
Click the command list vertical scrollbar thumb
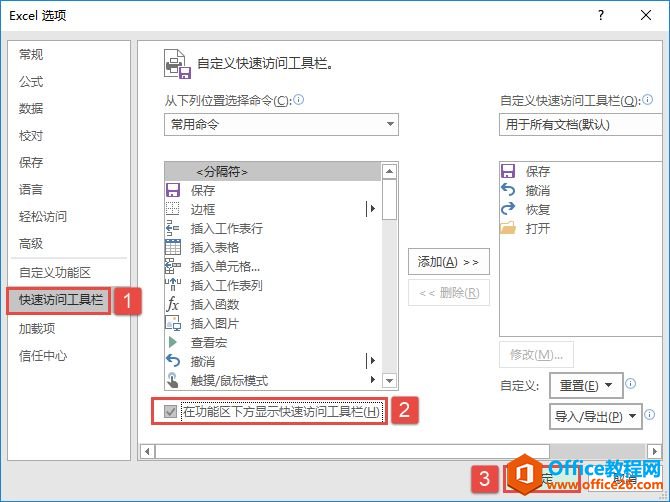[389, 200]
